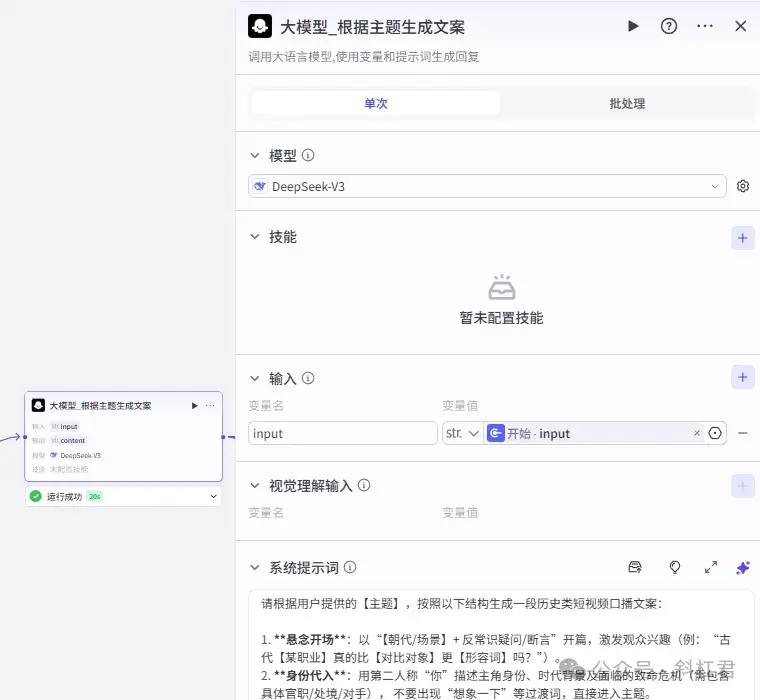Open variable selector circle icon
This screenshot has width=760, height=700.
[x=715, y=433]
